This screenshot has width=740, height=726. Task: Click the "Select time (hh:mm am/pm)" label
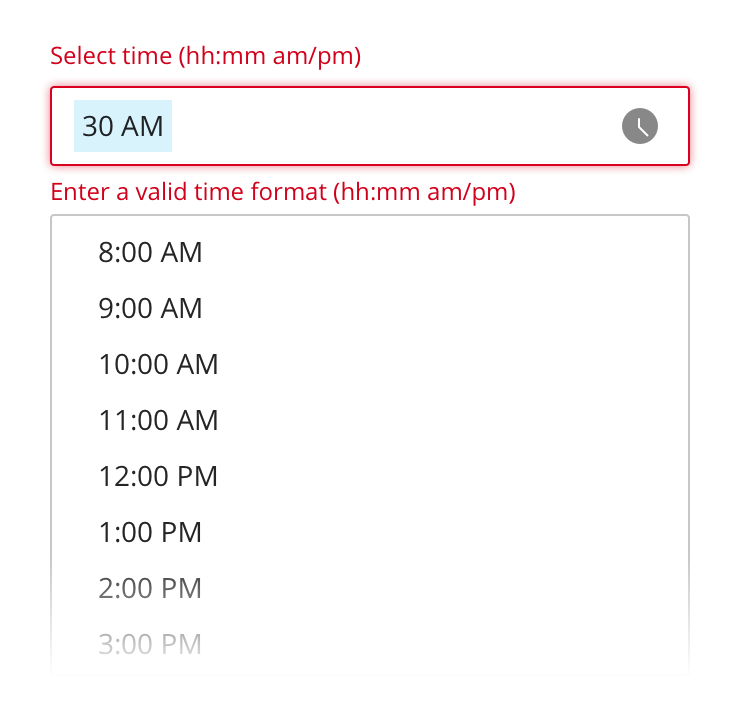coord(205,56)
